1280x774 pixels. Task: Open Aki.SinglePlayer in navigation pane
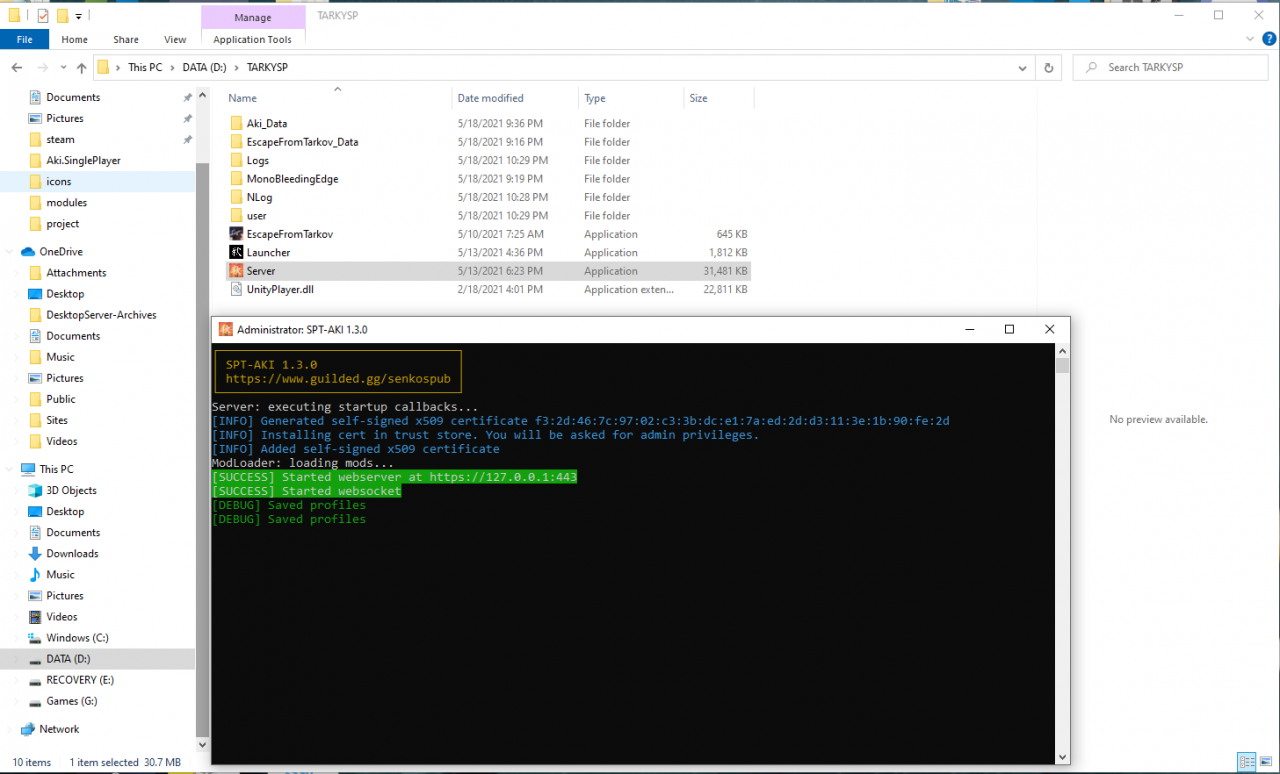(83, 160)
